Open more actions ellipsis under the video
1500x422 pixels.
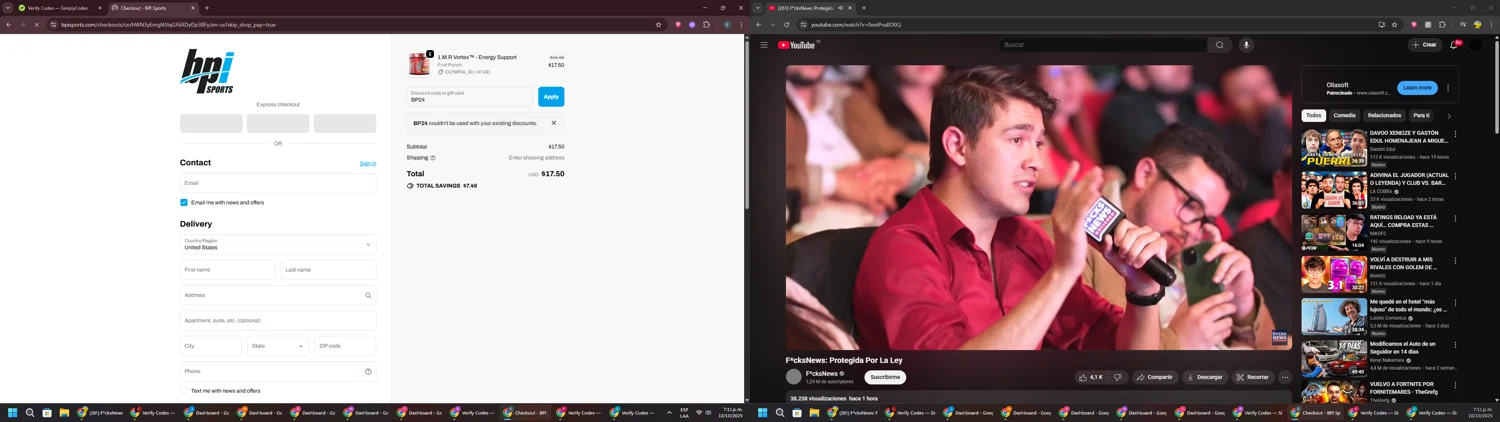pos(1285,377)
